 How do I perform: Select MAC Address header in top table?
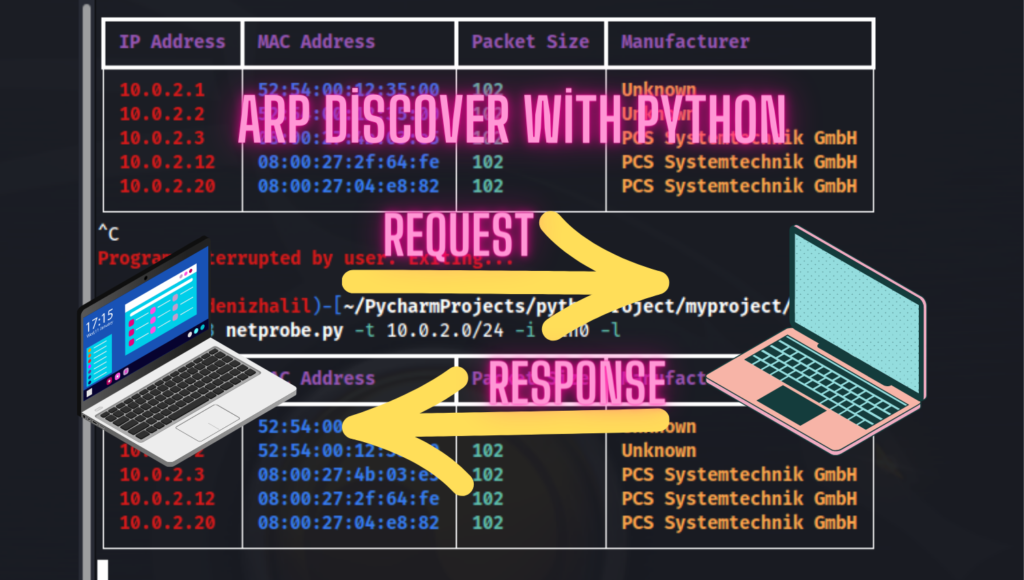coord(316,42)
